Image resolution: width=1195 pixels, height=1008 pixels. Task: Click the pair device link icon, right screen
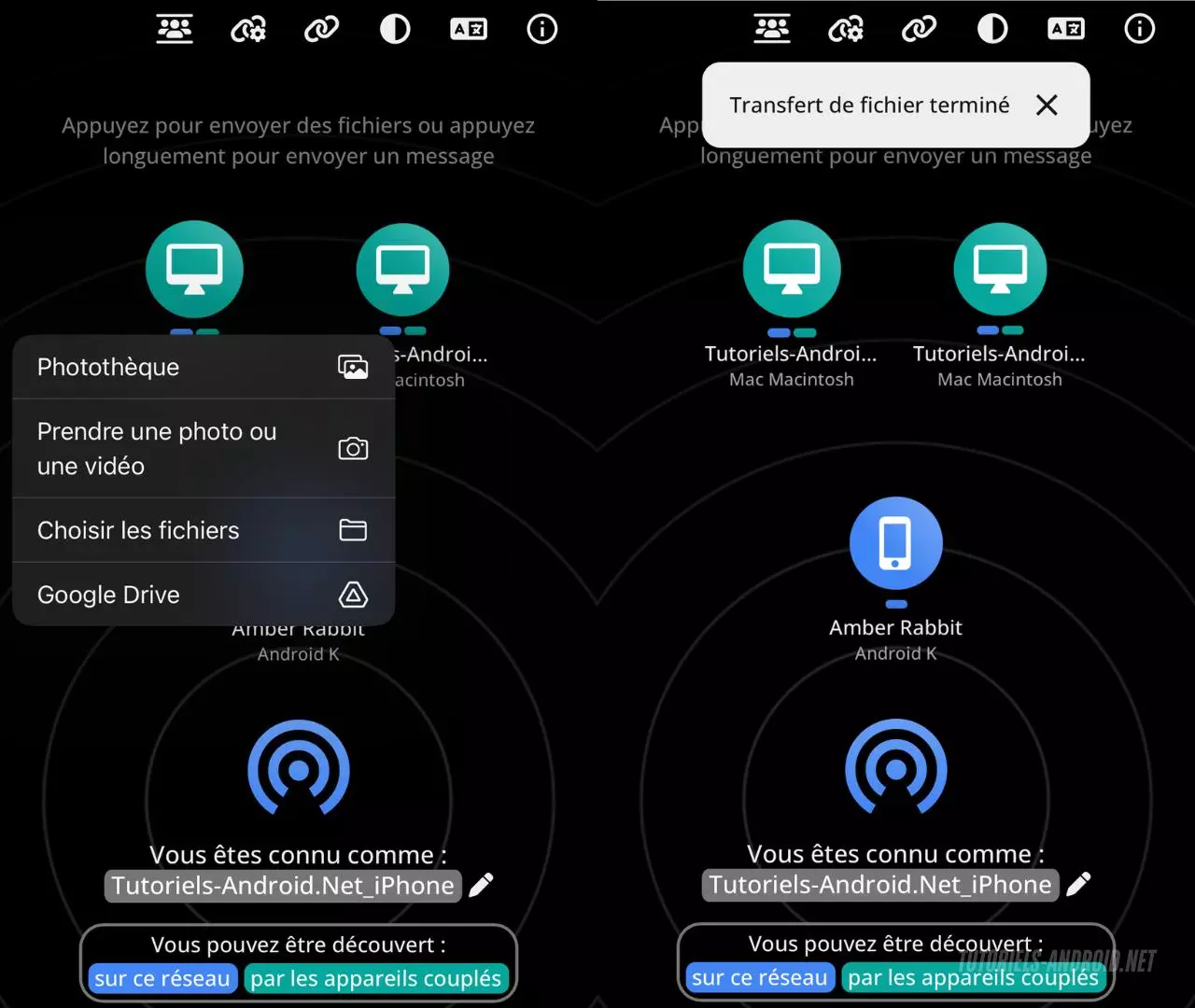click(x=919, y=30)
